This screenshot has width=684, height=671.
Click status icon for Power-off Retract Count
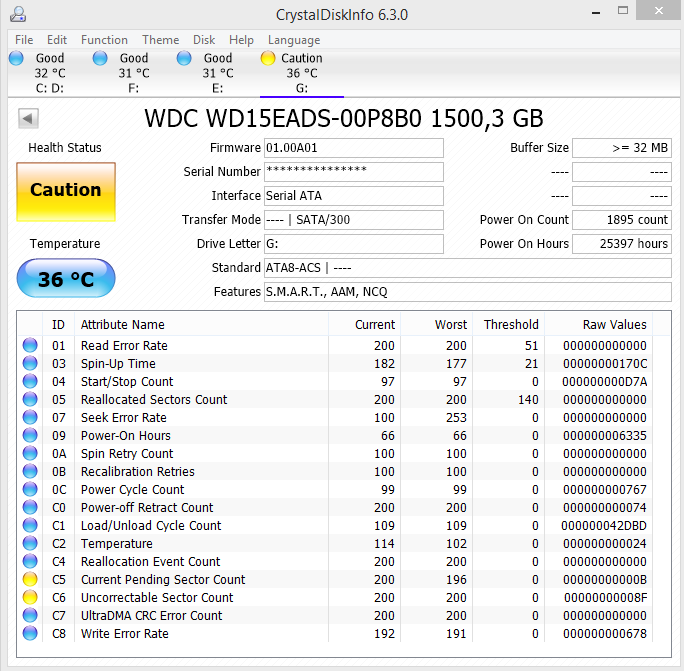tap(30, 507)
